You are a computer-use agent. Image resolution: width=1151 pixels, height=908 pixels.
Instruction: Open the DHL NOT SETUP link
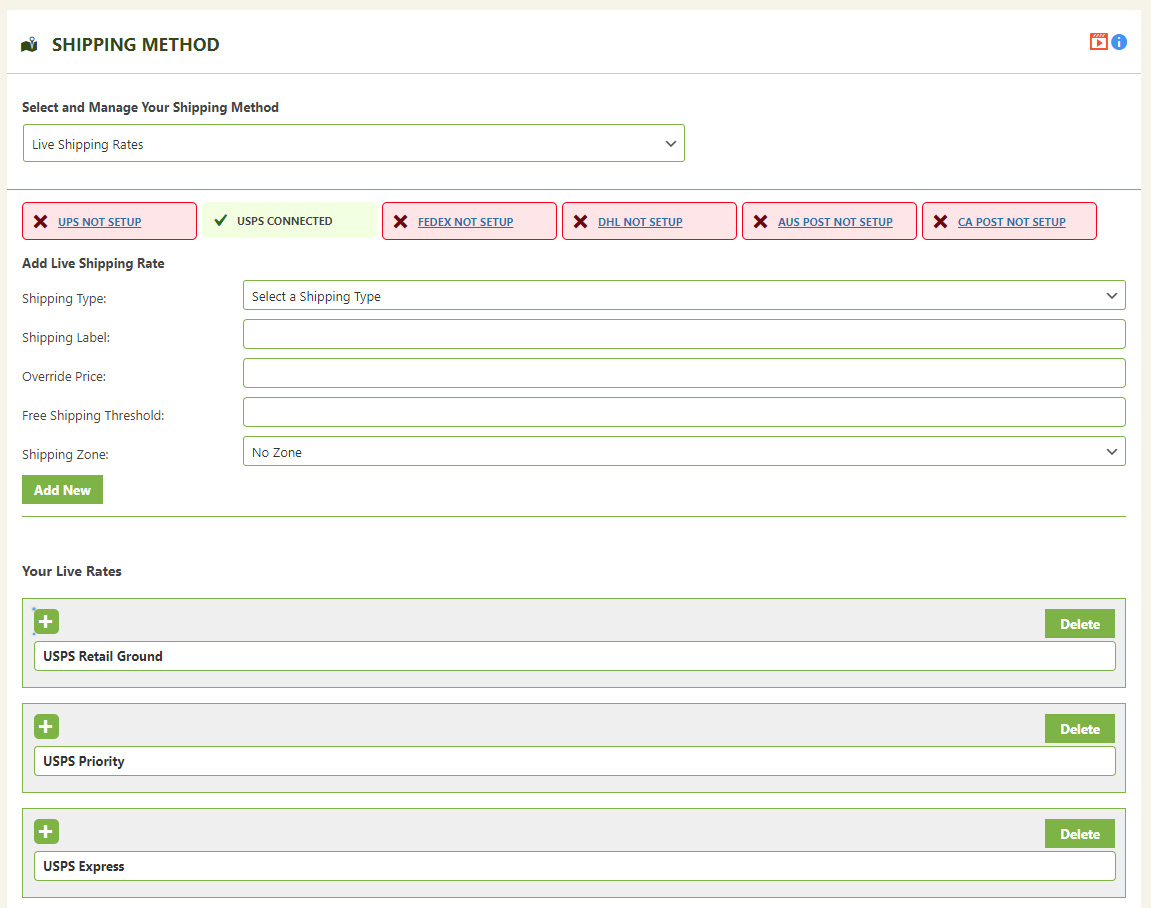(640, 222)
